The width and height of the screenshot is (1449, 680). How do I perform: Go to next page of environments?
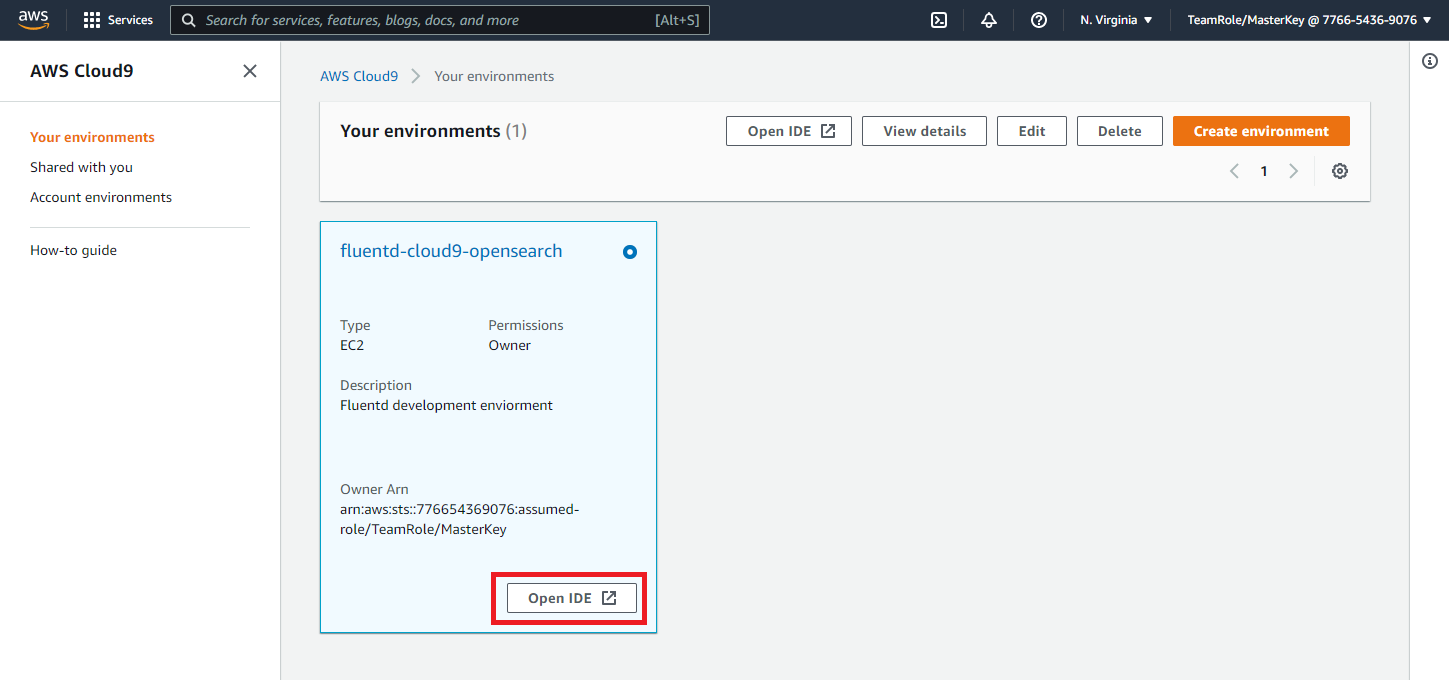tap(1293, 171)
